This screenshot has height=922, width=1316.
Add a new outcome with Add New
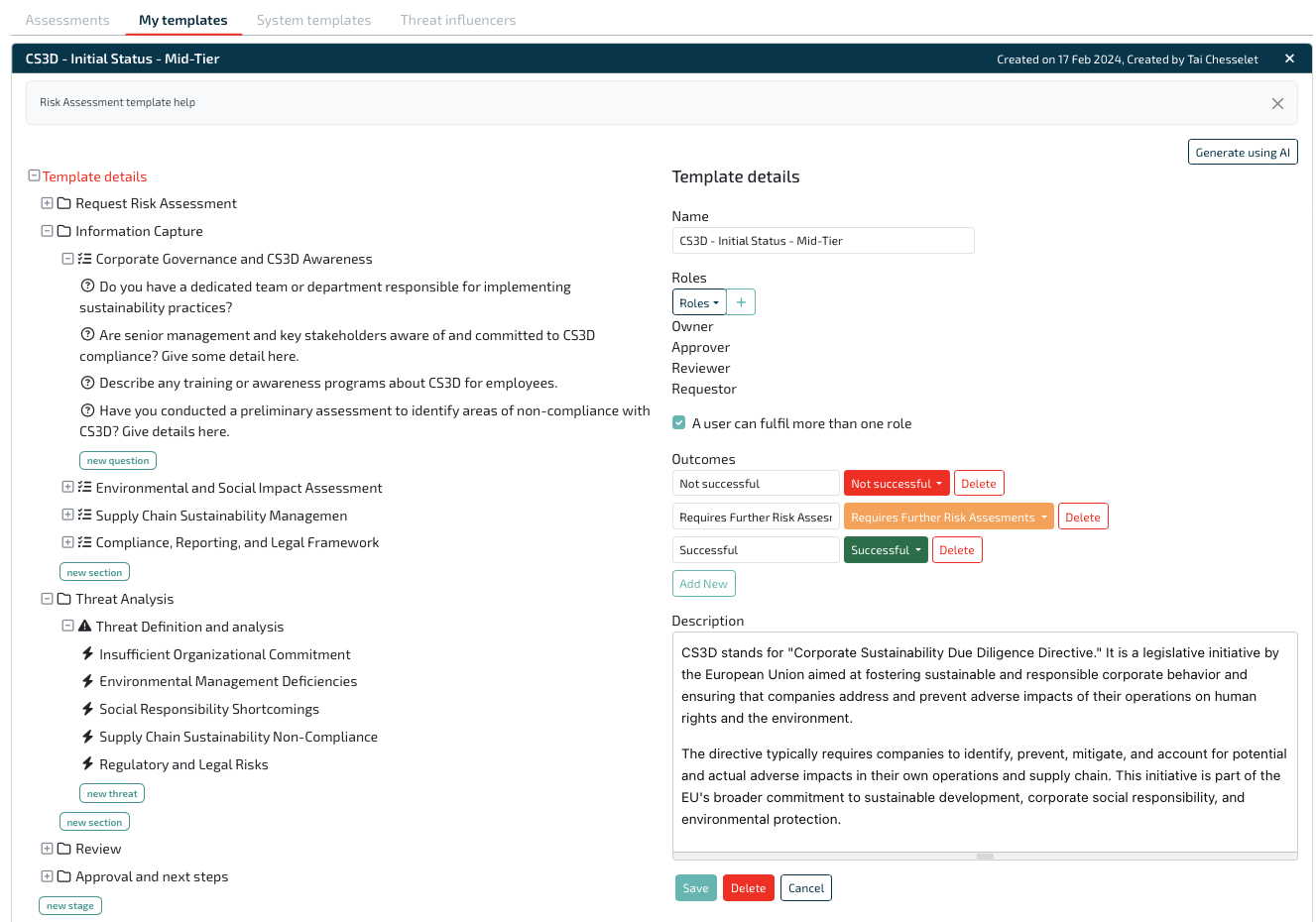(x=703, y=583)
